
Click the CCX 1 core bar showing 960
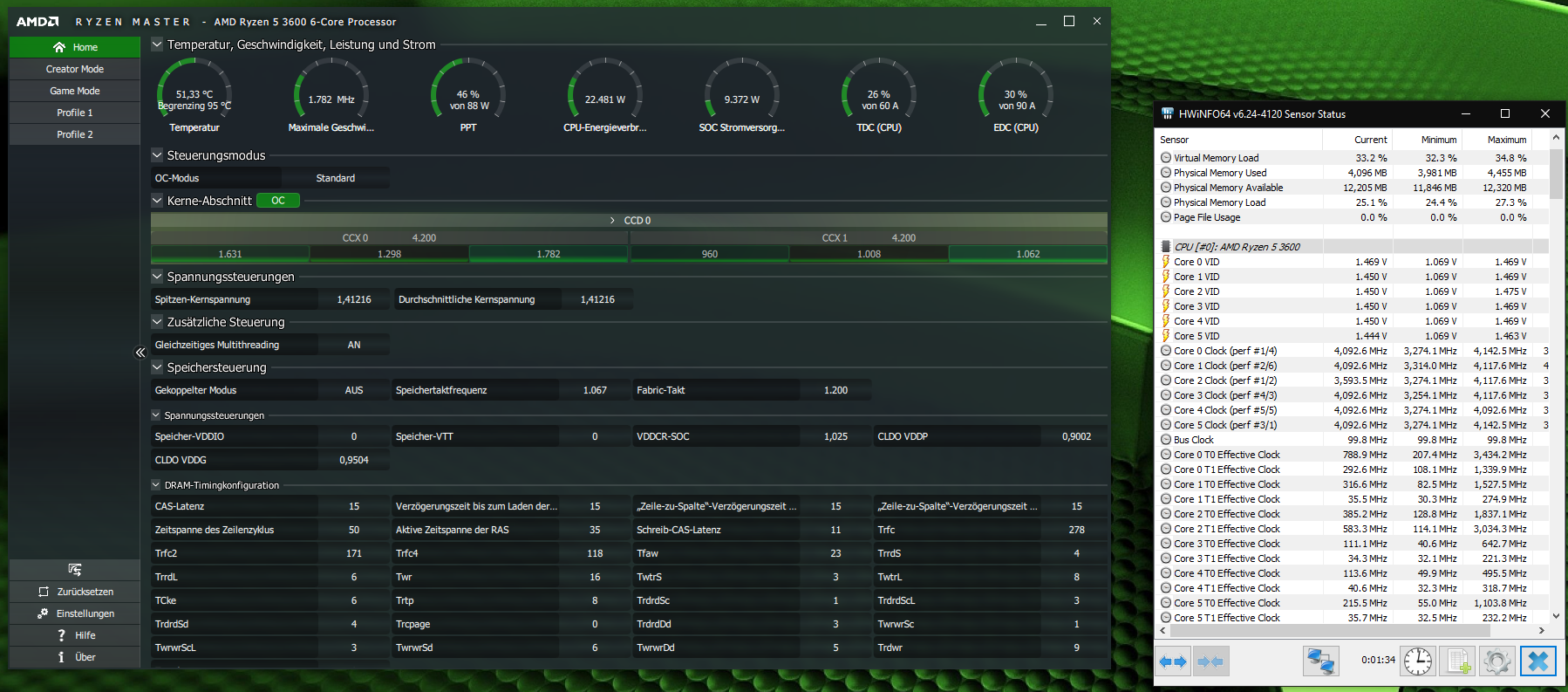(710, 254)
